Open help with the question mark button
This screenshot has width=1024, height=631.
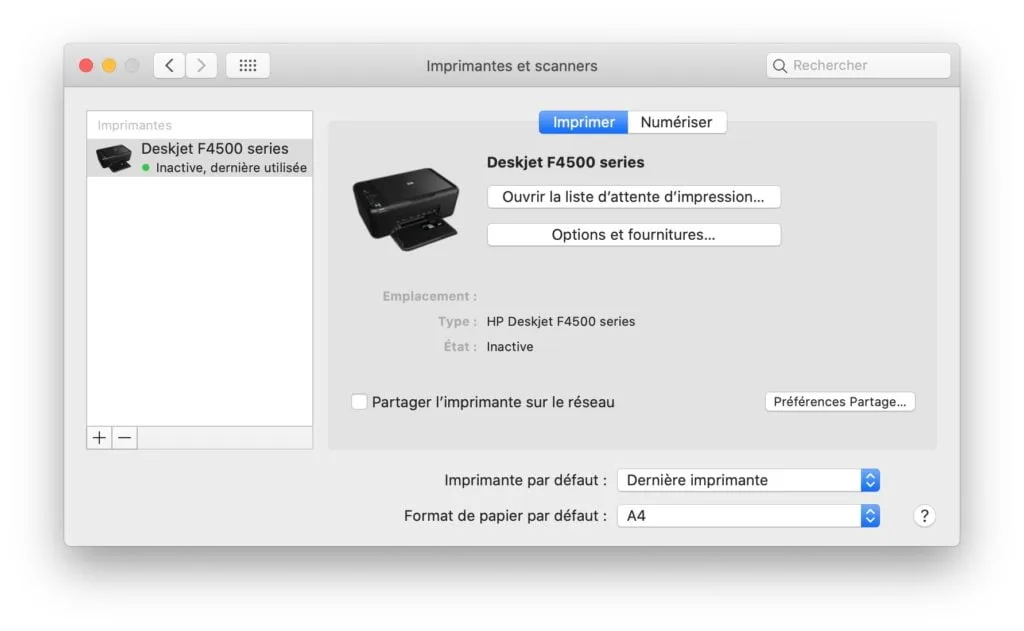[924, 516]
